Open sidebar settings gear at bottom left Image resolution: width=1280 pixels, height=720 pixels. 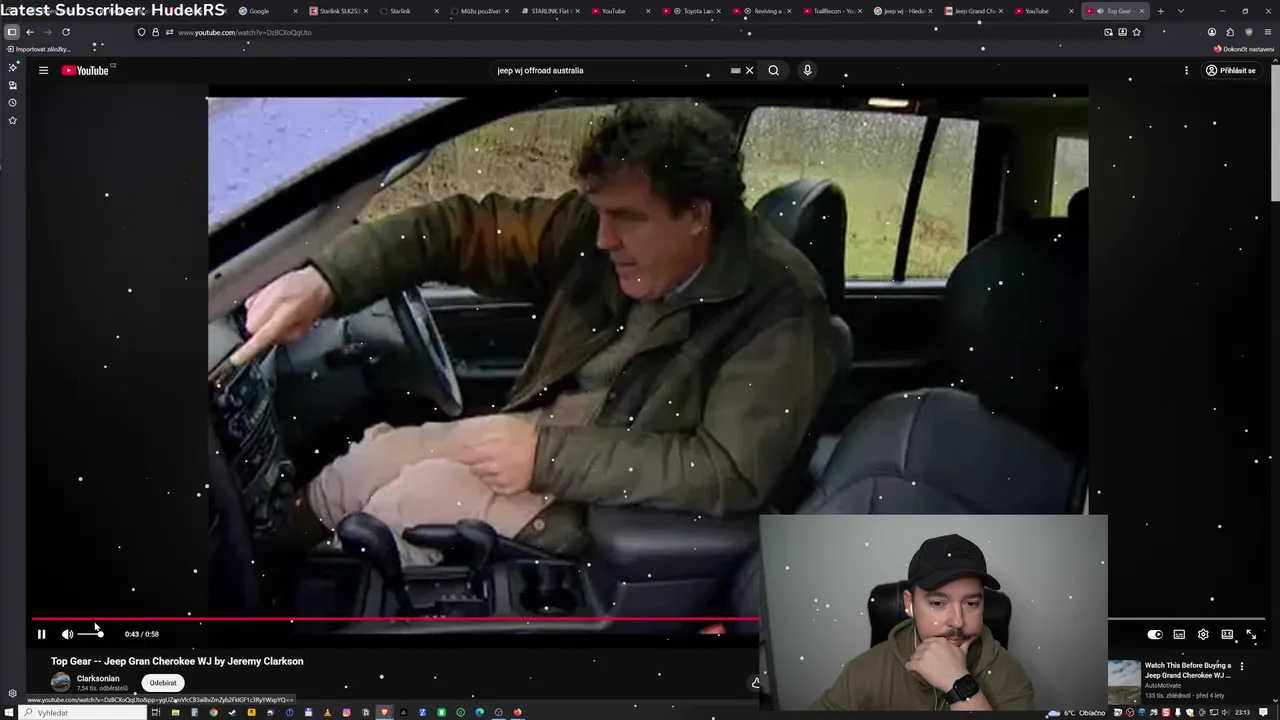12,693
